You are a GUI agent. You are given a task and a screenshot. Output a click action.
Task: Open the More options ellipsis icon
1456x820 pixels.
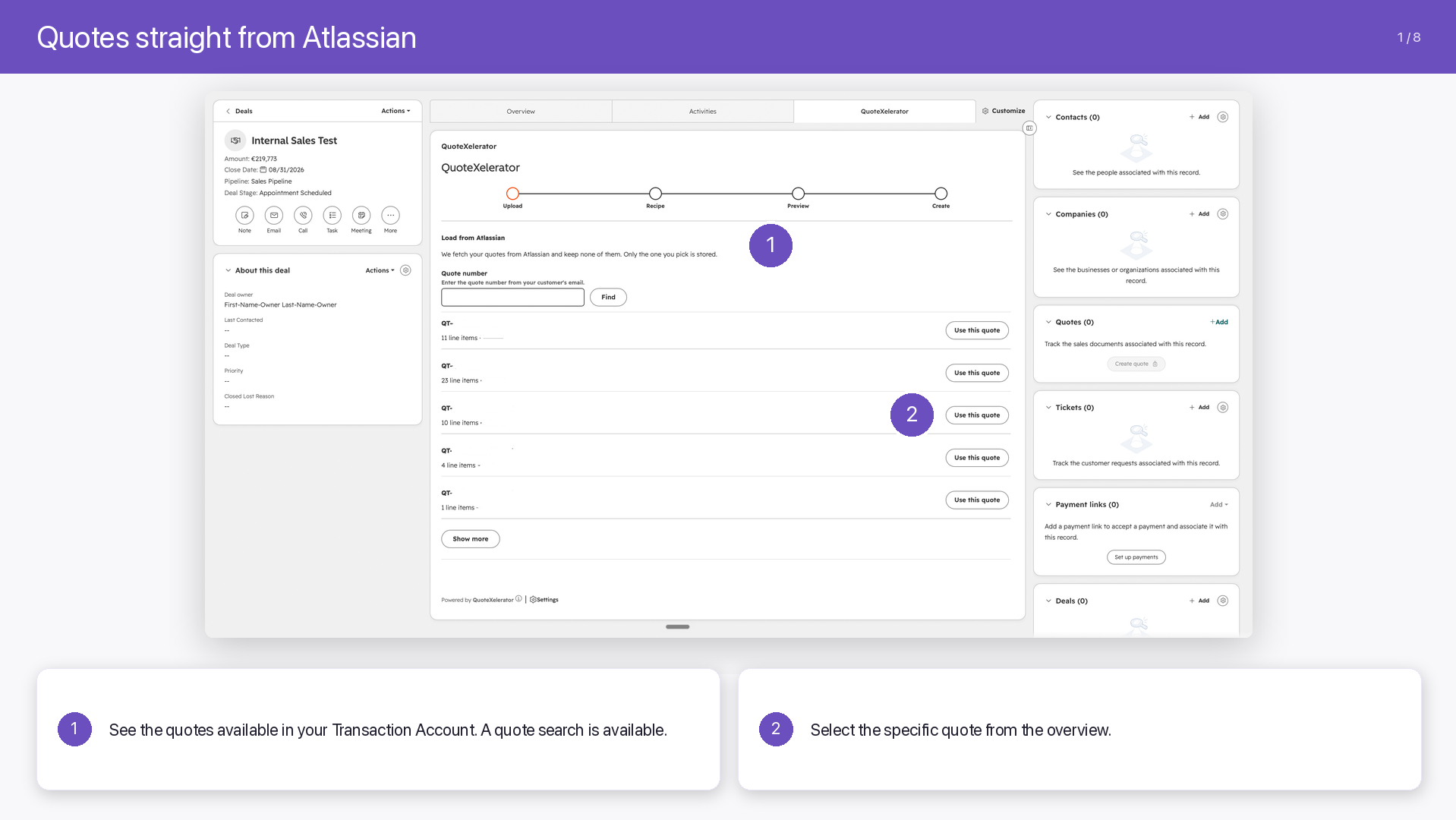[x=390, y=216]
